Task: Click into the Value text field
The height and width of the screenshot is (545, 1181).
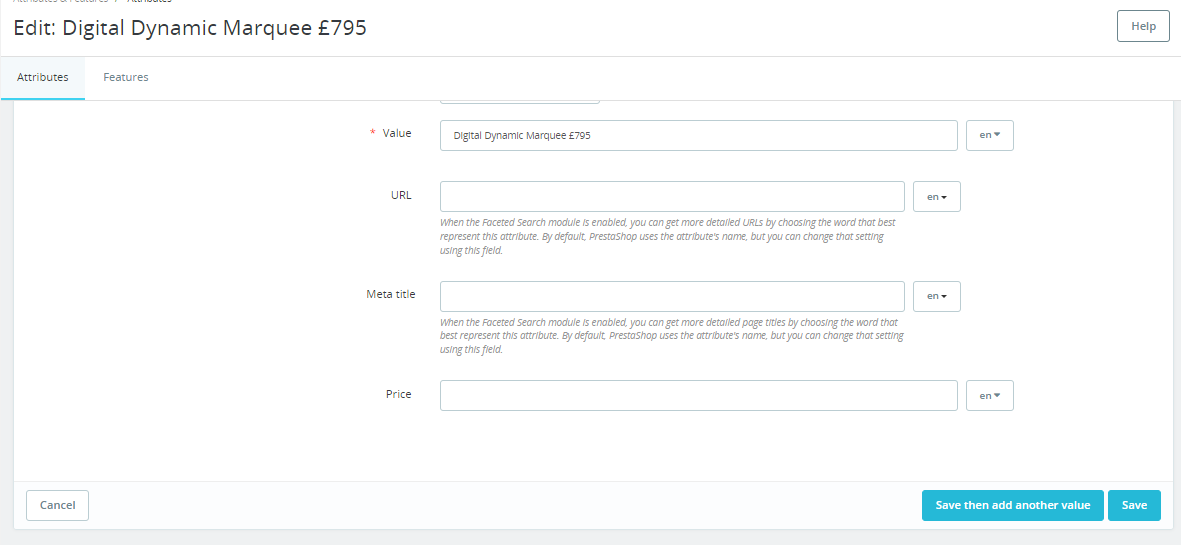Action: coord(698,135)
